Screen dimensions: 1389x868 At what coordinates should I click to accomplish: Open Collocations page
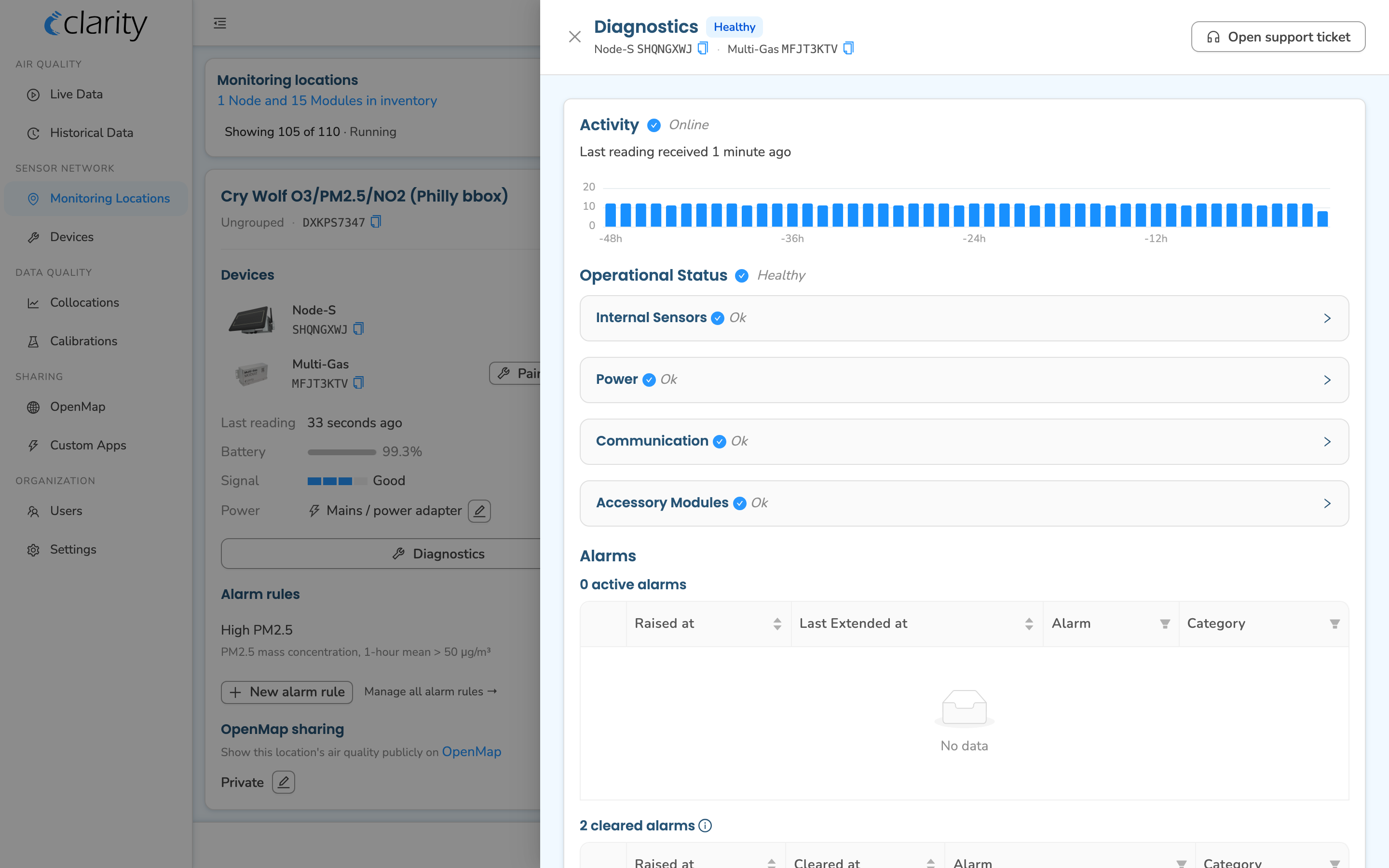84,302
